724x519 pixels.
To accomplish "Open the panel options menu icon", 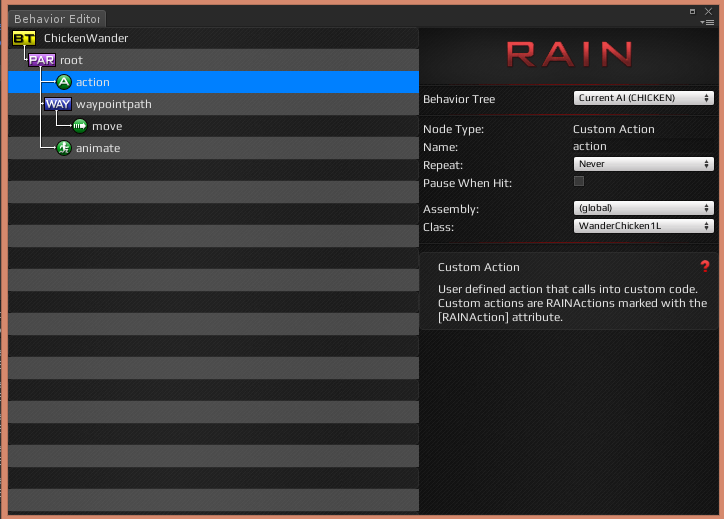I will [707, 22].
